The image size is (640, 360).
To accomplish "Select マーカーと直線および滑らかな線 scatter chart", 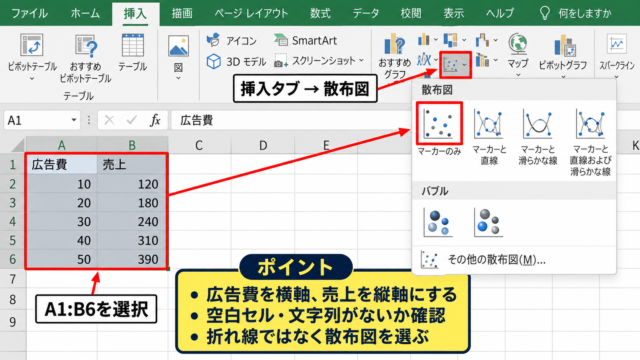I will 590,142.
